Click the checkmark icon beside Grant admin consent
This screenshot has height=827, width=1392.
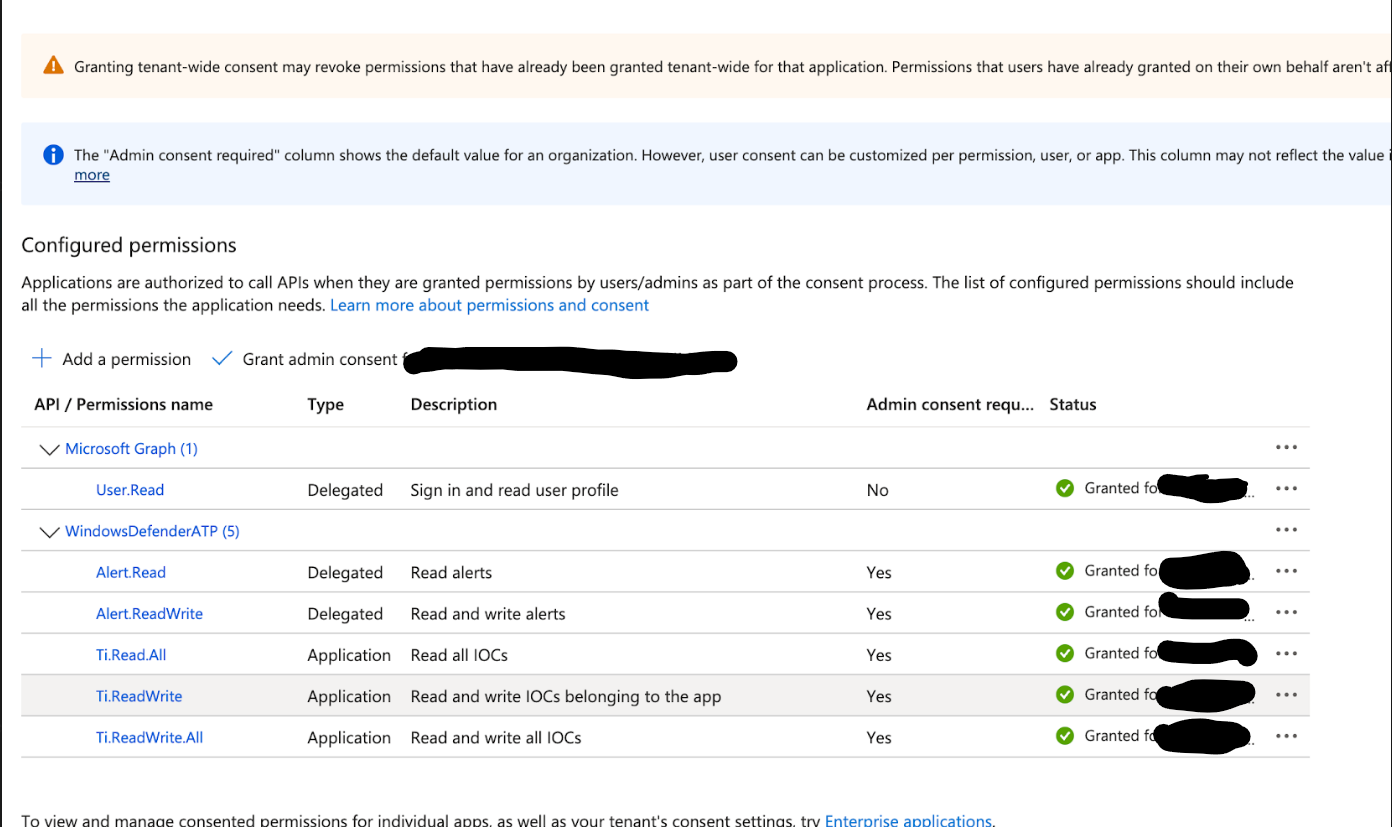pyautogui.click(x=222, y=358)
